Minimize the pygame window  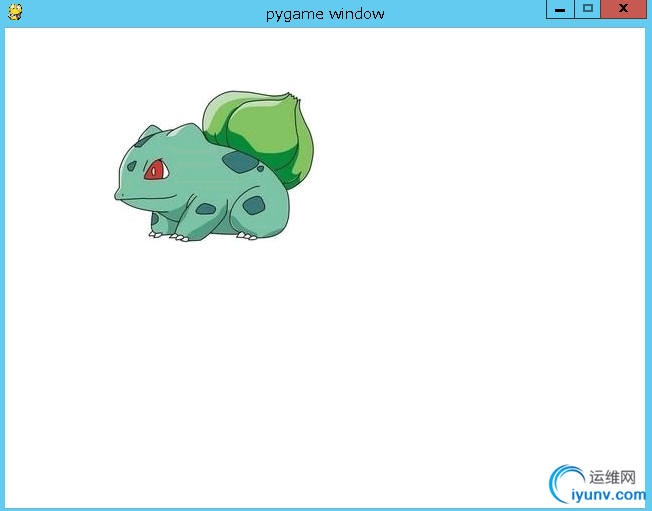point(560,9)
